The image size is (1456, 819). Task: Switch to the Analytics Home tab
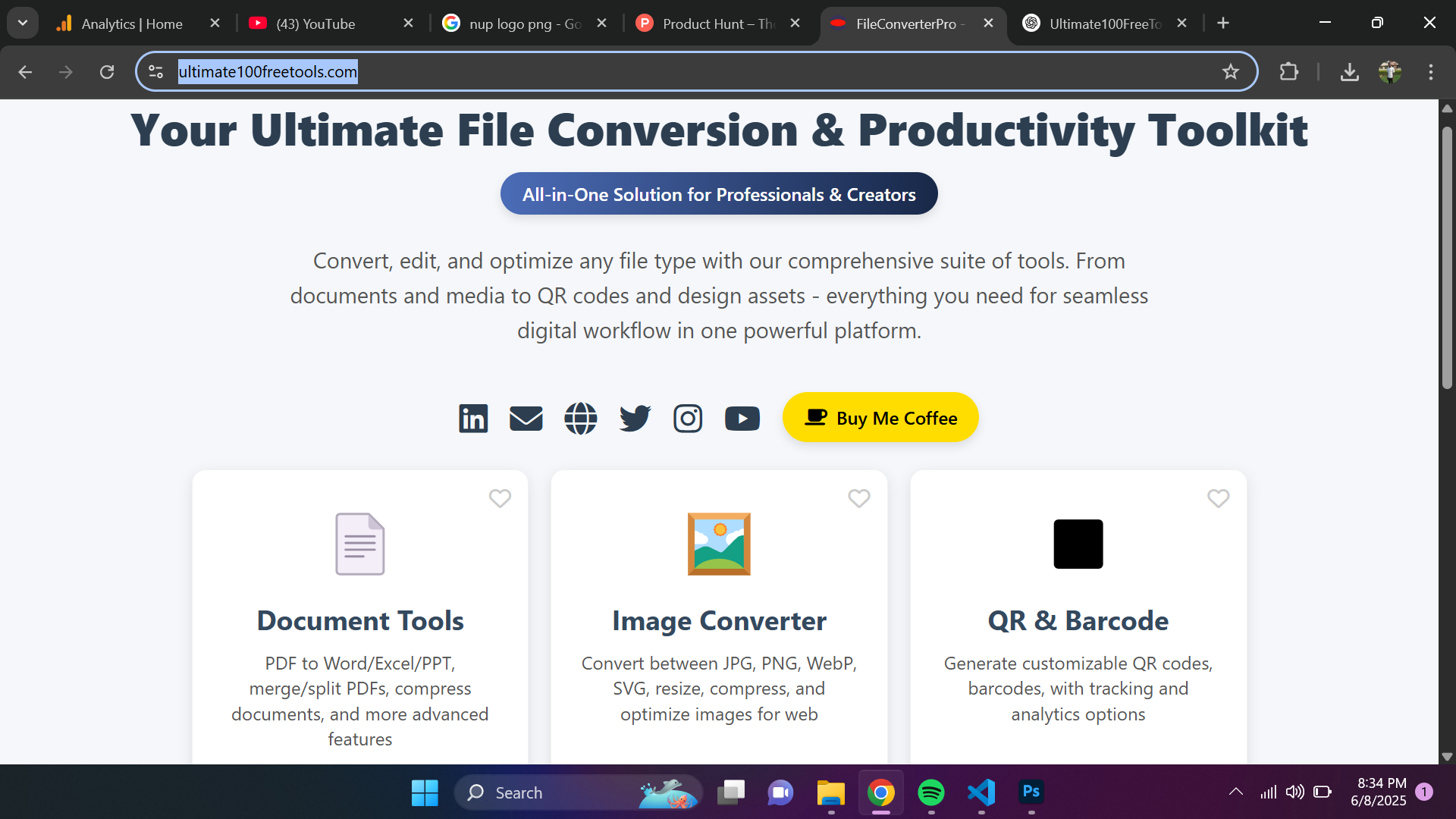coord(125,24)
